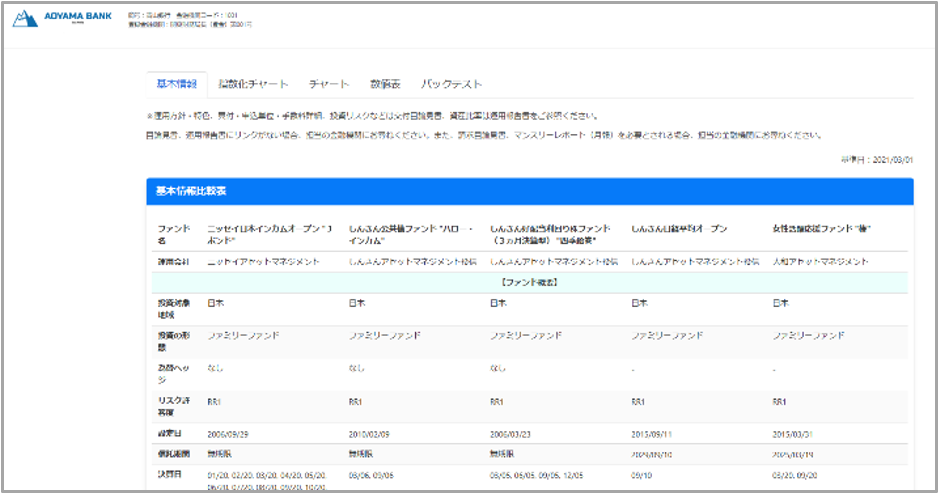Click the 09/10 settlement date cell
Image resolution: width=940 pixels, height=494 pixels.
641,475
